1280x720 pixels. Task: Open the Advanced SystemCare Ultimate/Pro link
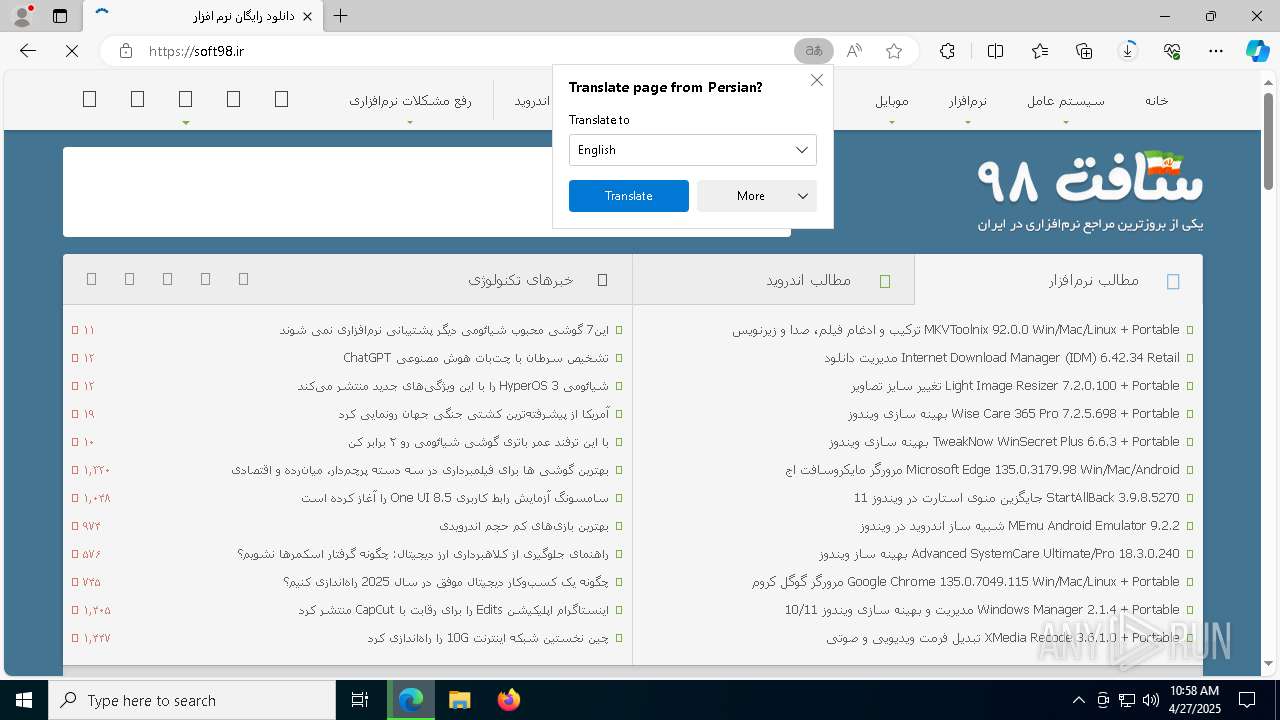tap(999, 554)
